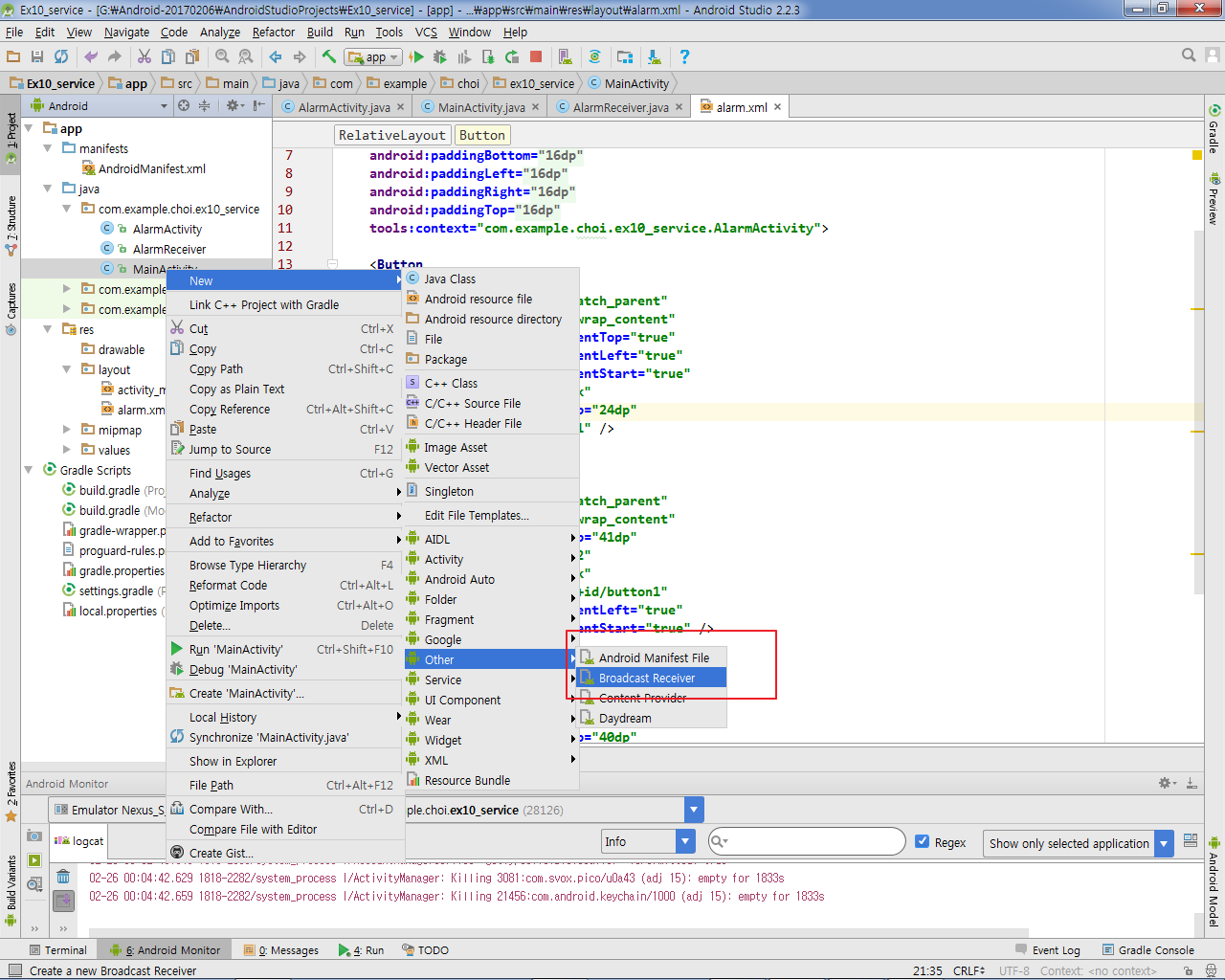Click the logcat scroll-to-end icon
This screenshot has width=1225, height=980.
pos(63,901)
